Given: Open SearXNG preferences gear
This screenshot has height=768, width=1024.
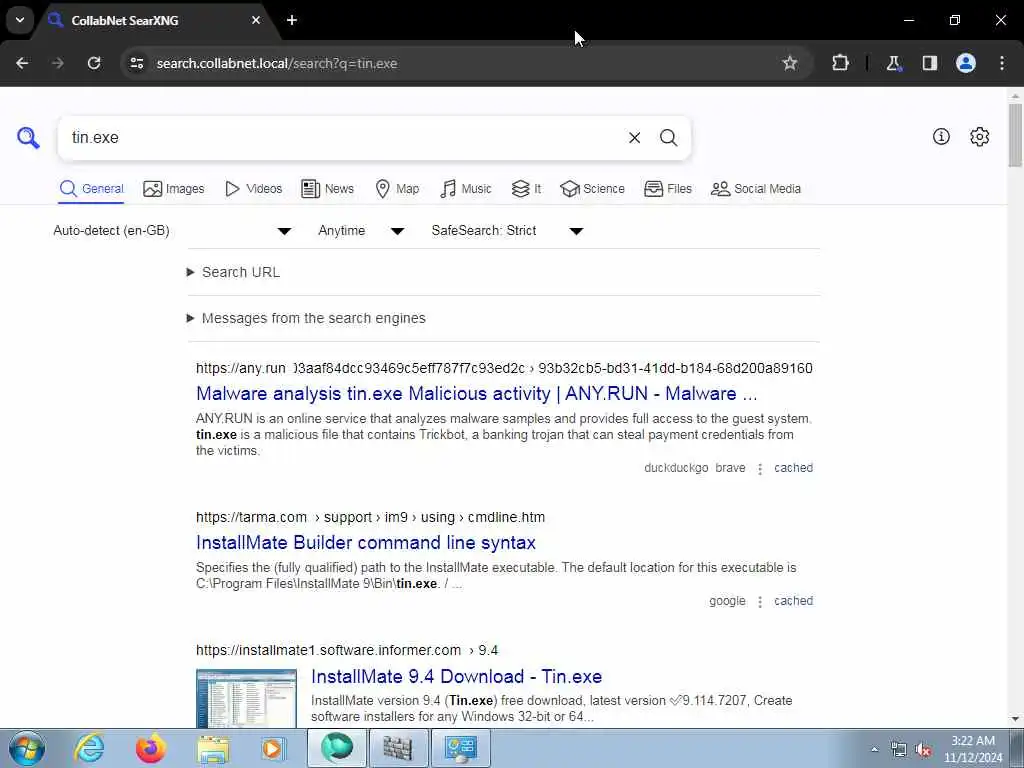Looking at the screenshot, I should coord(979,136).
